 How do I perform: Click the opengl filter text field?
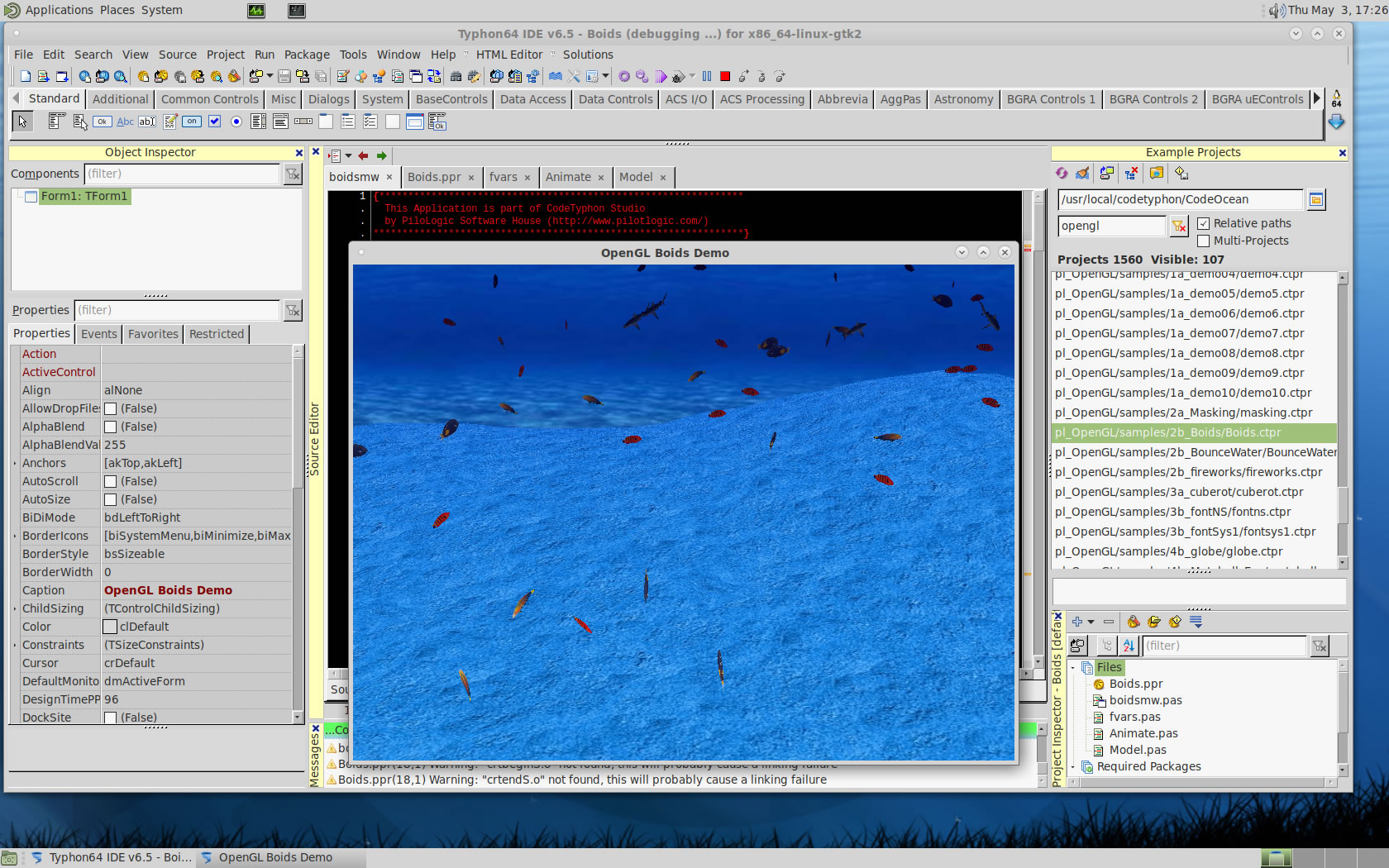point(1112,226)
